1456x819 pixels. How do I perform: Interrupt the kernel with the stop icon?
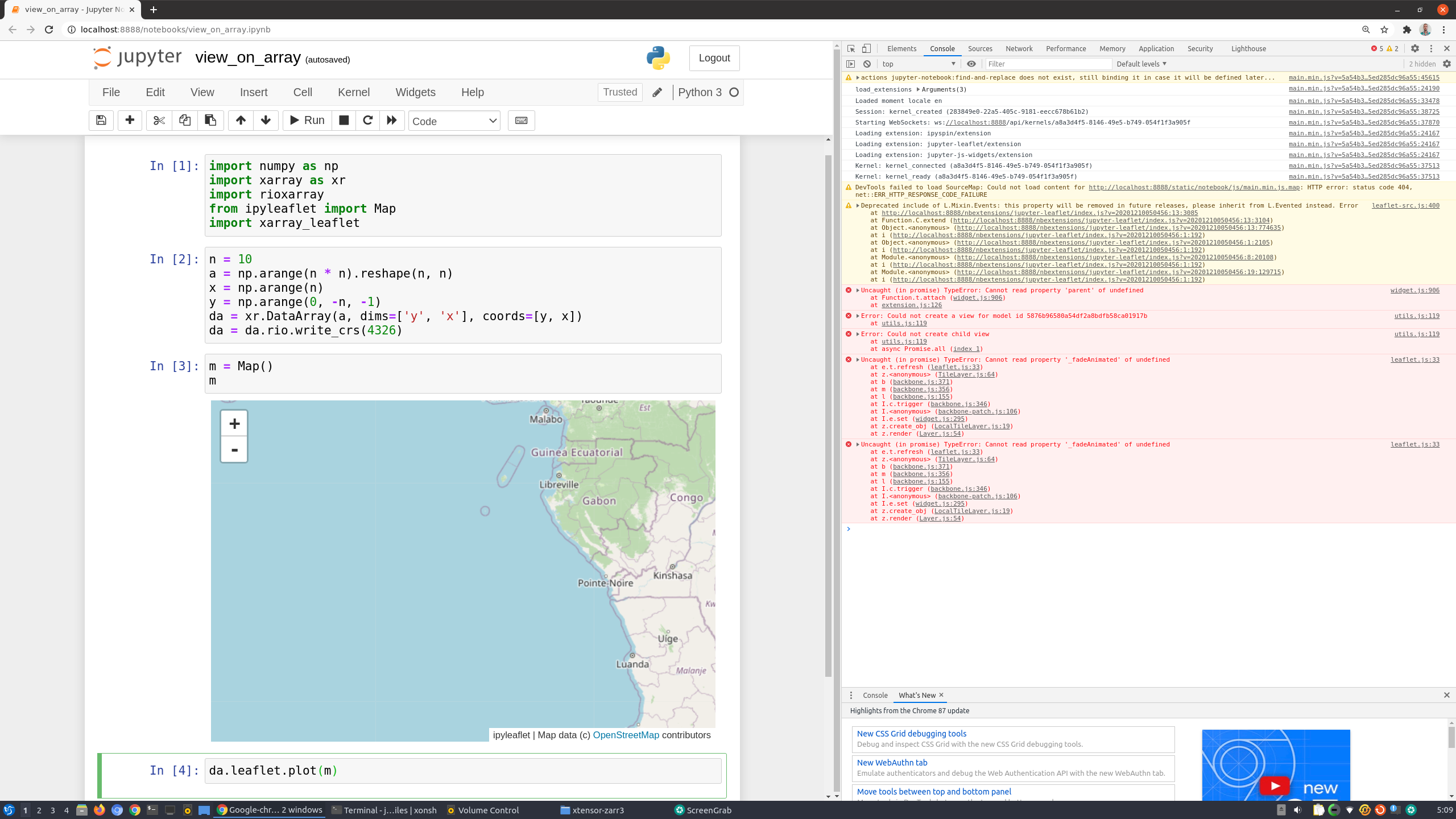344,120
